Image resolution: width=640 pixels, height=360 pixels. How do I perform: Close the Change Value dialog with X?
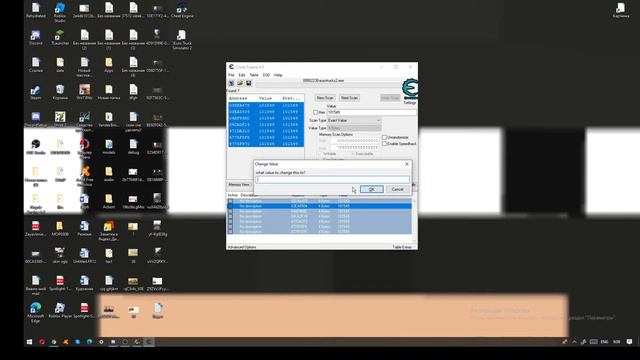point(407,164)
